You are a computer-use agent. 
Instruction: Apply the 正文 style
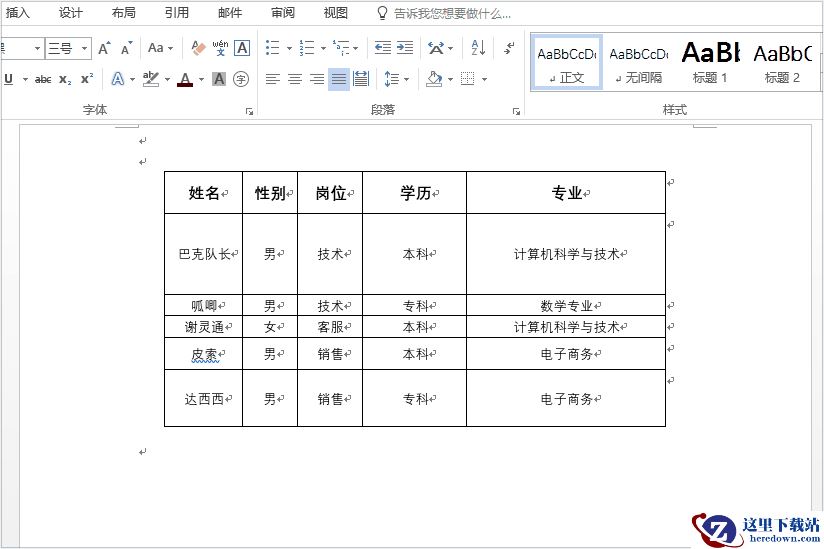pyautogui.click(x=566, y=63)
